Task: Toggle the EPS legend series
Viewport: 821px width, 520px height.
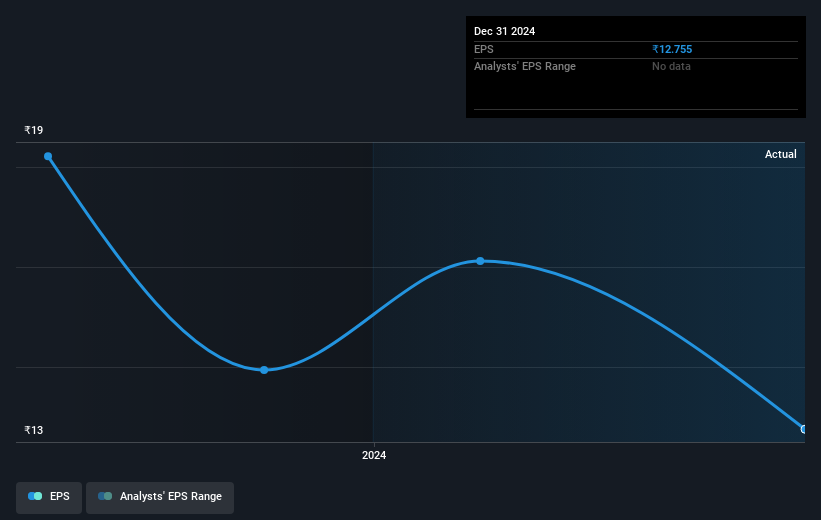Action: tap(49, 497)
